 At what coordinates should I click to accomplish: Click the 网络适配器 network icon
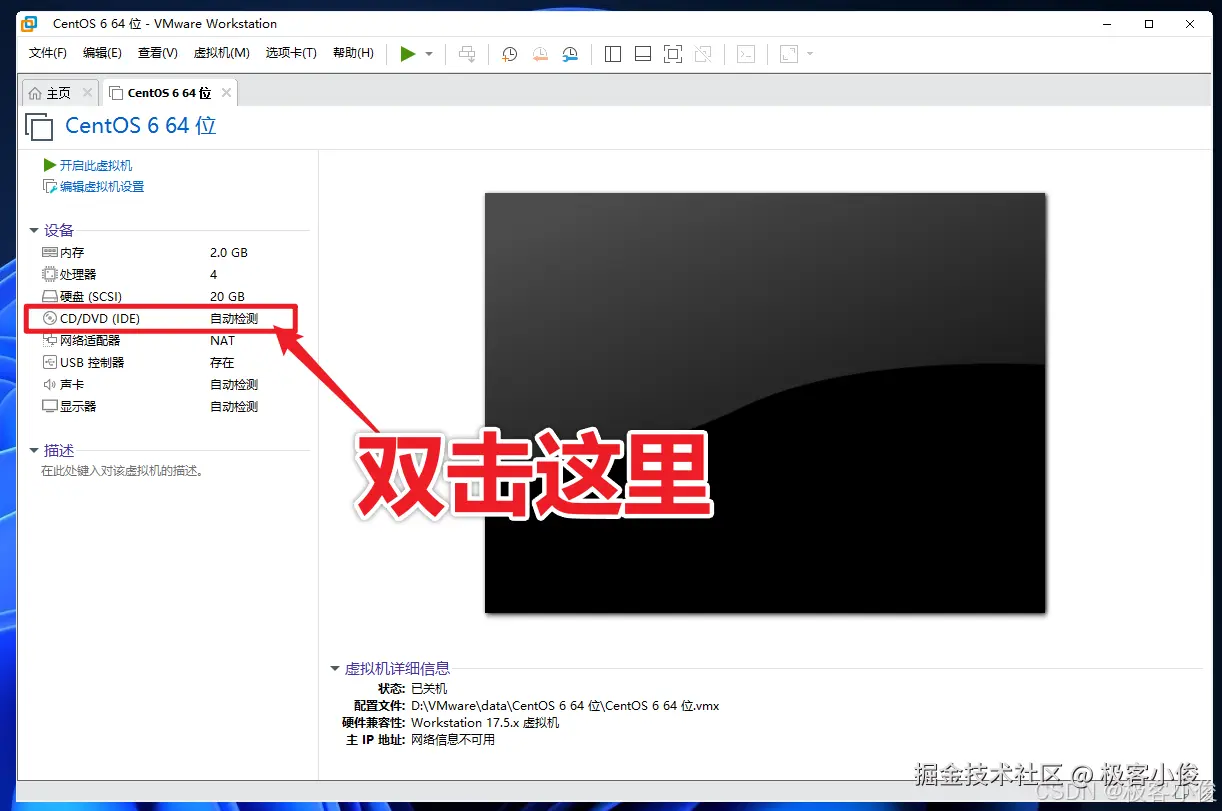click(50, 341)
